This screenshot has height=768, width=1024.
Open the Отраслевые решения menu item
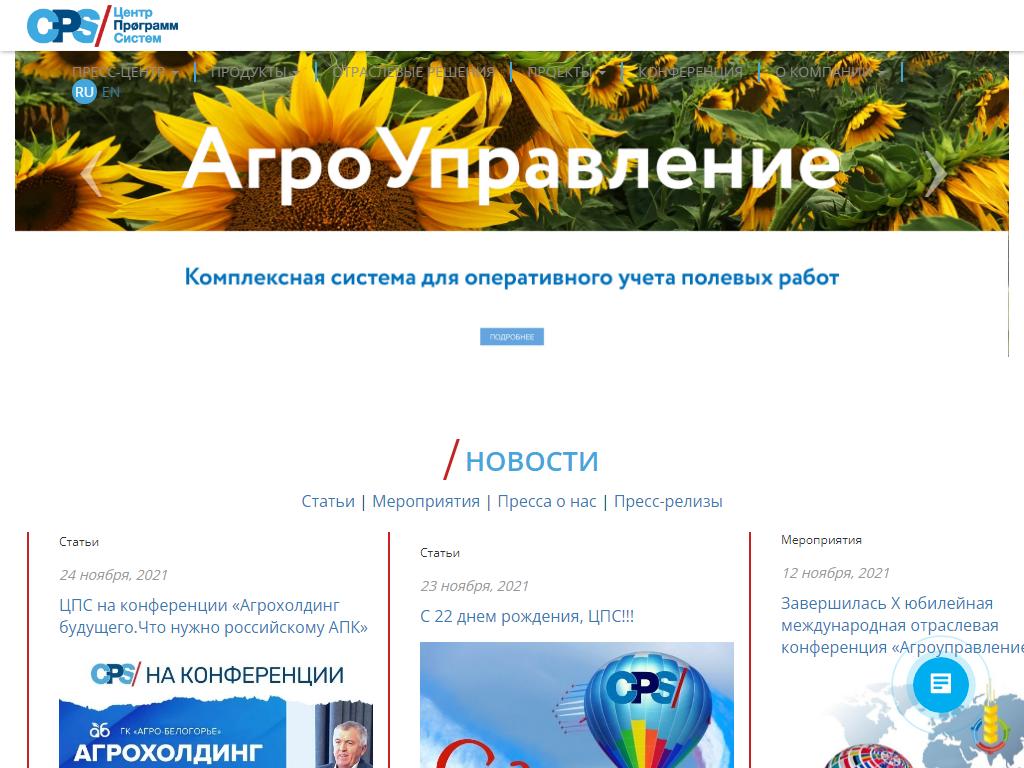[x=413, y=72]
